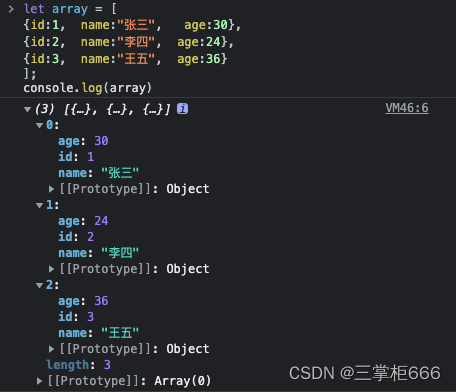Click the console input prompt chevron
456x392 pixels.
(11, 9)
